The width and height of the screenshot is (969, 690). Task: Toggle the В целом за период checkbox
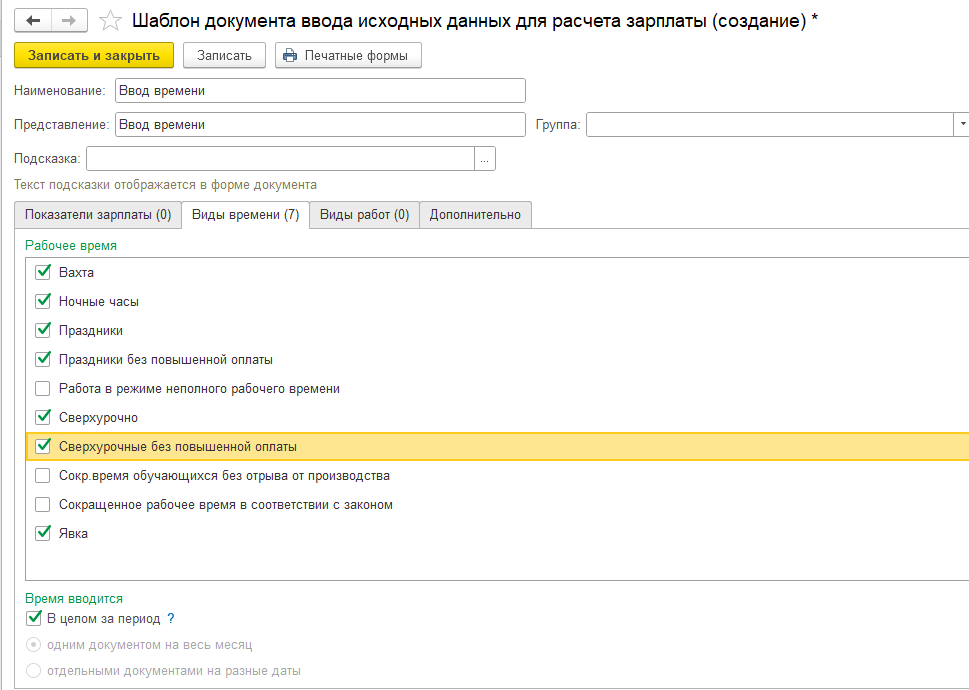(x=34, y=618)
